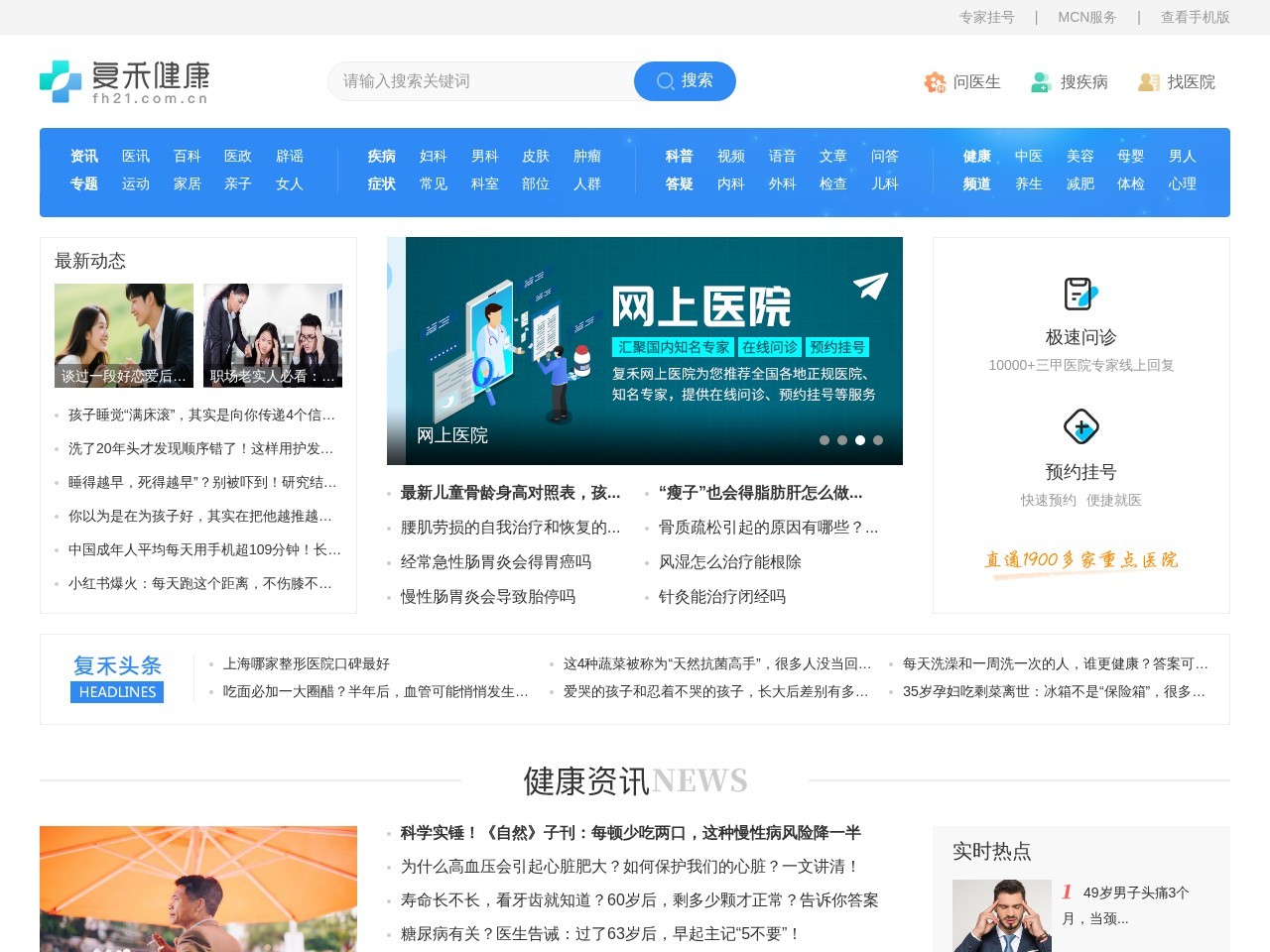This screenshot has height=952, width=1270.
Task: Open the 职场老实人必看 office thumbnail
Action: tap(273, 335)
